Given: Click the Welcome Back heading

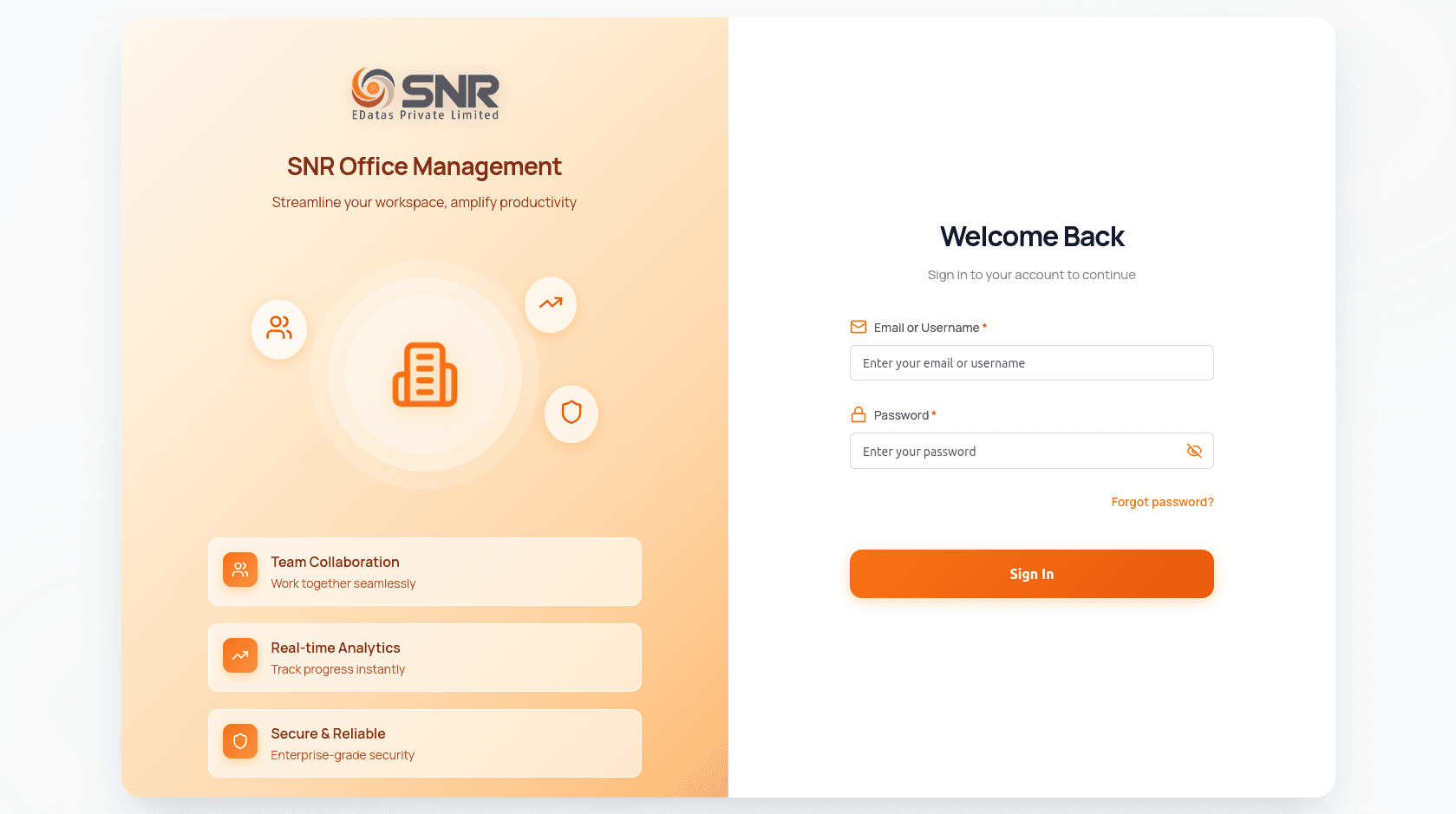Looking at the screenshot, I should [x=1031, y=237].
